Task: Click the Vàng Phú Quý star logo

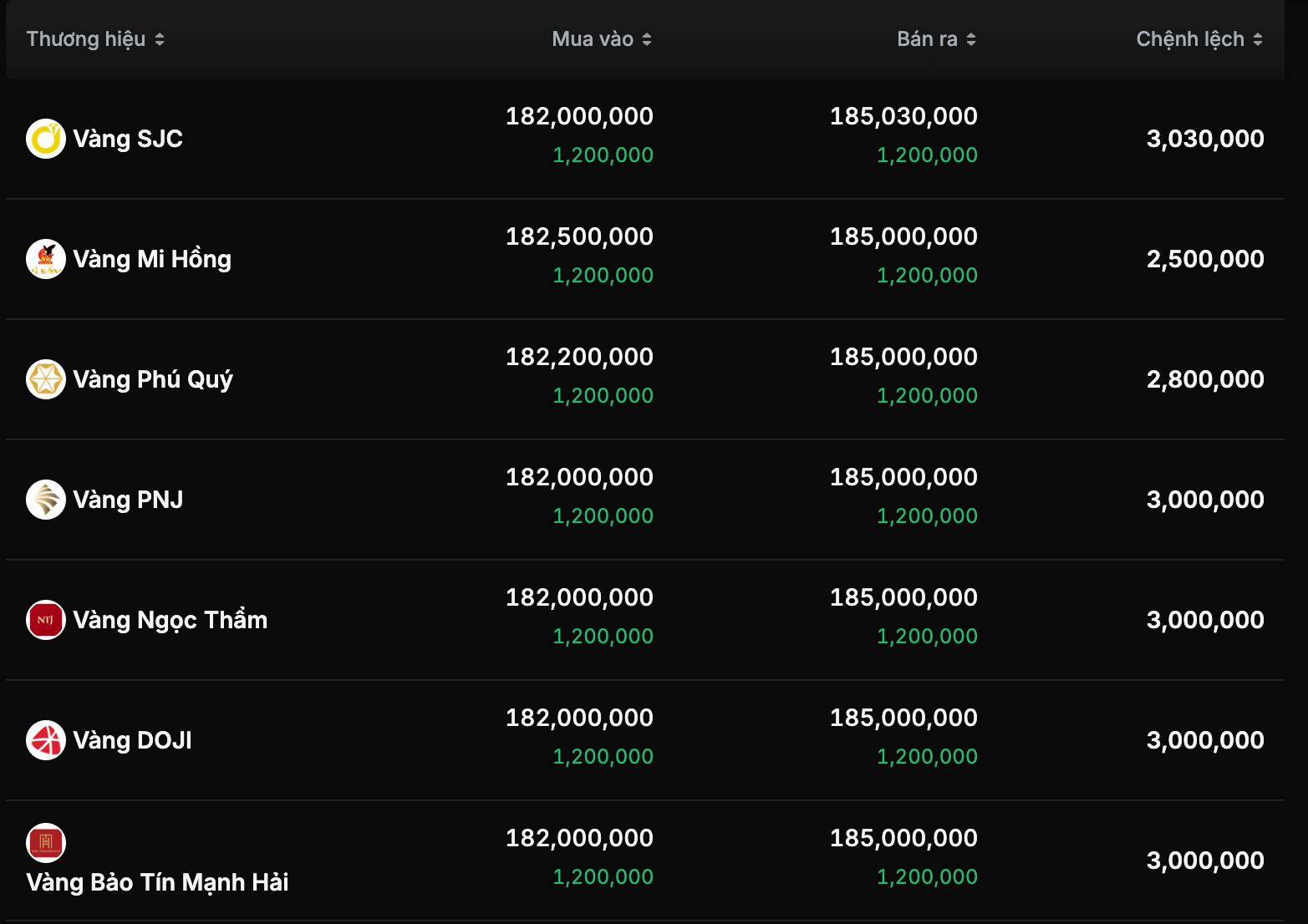Action: click(x=46, y=379)
